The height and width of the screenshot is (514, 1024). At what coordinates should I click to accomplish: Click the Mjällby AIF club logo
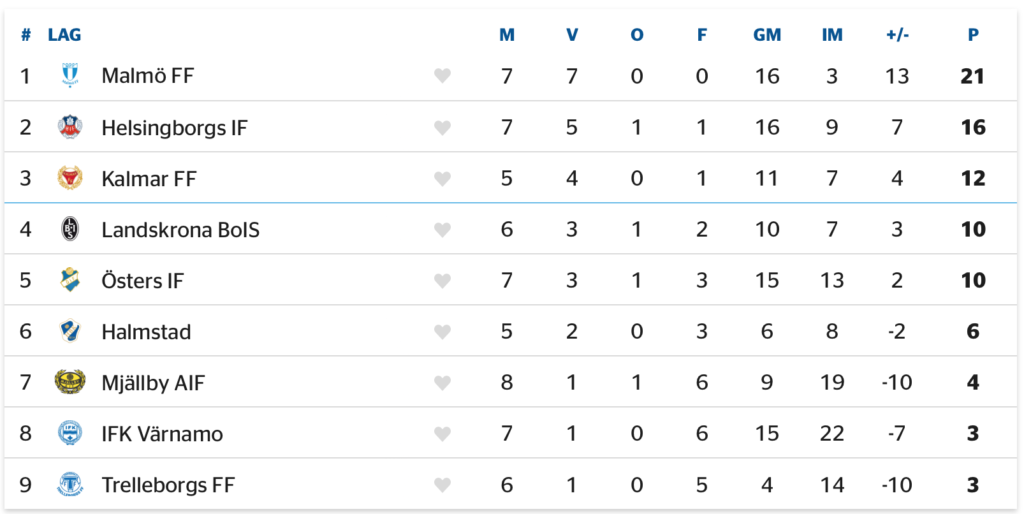coord(69,382)
